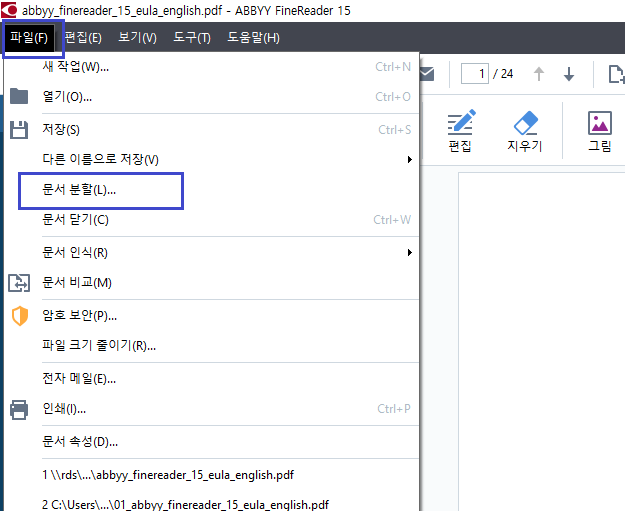The image size is (625, 511).
Task: Choose 열기(O)... menu entry
Action: click(x=211, y=96)
